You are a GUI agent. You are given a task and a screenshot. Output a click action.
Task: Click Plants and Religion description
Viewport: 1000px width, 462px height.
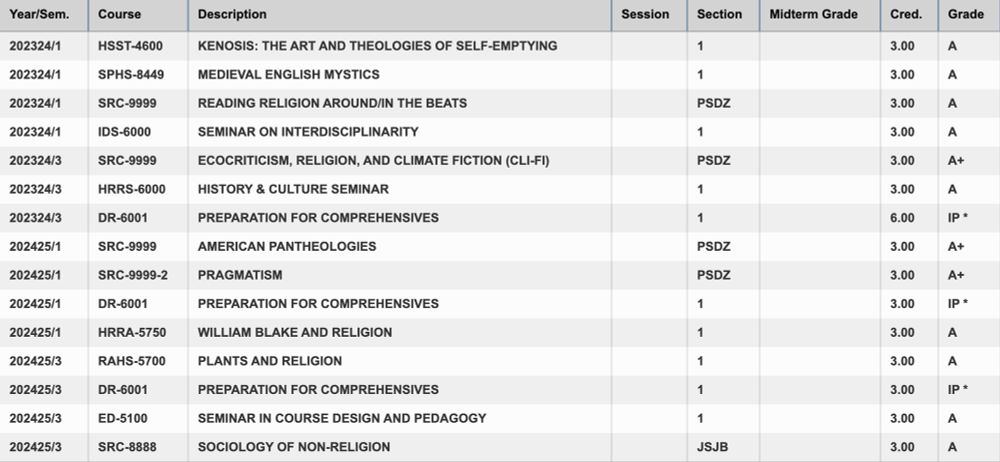click(x=270, y=361)
